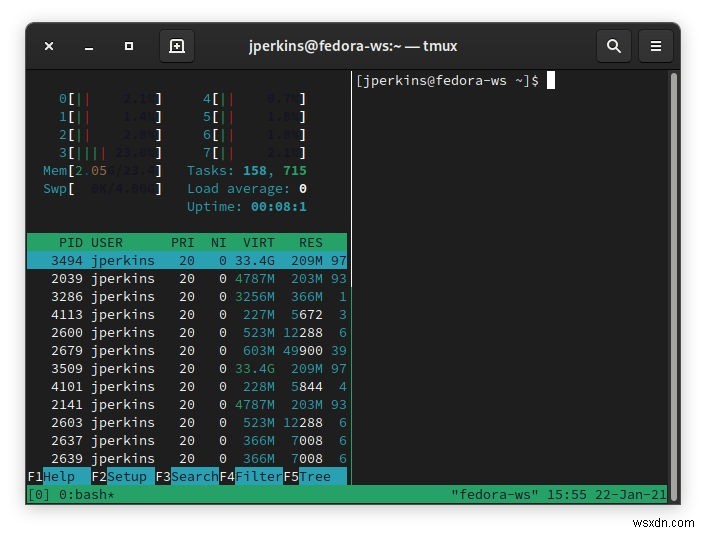Select process row with PID 2639

pyautogui.click(x=187, y=459)
